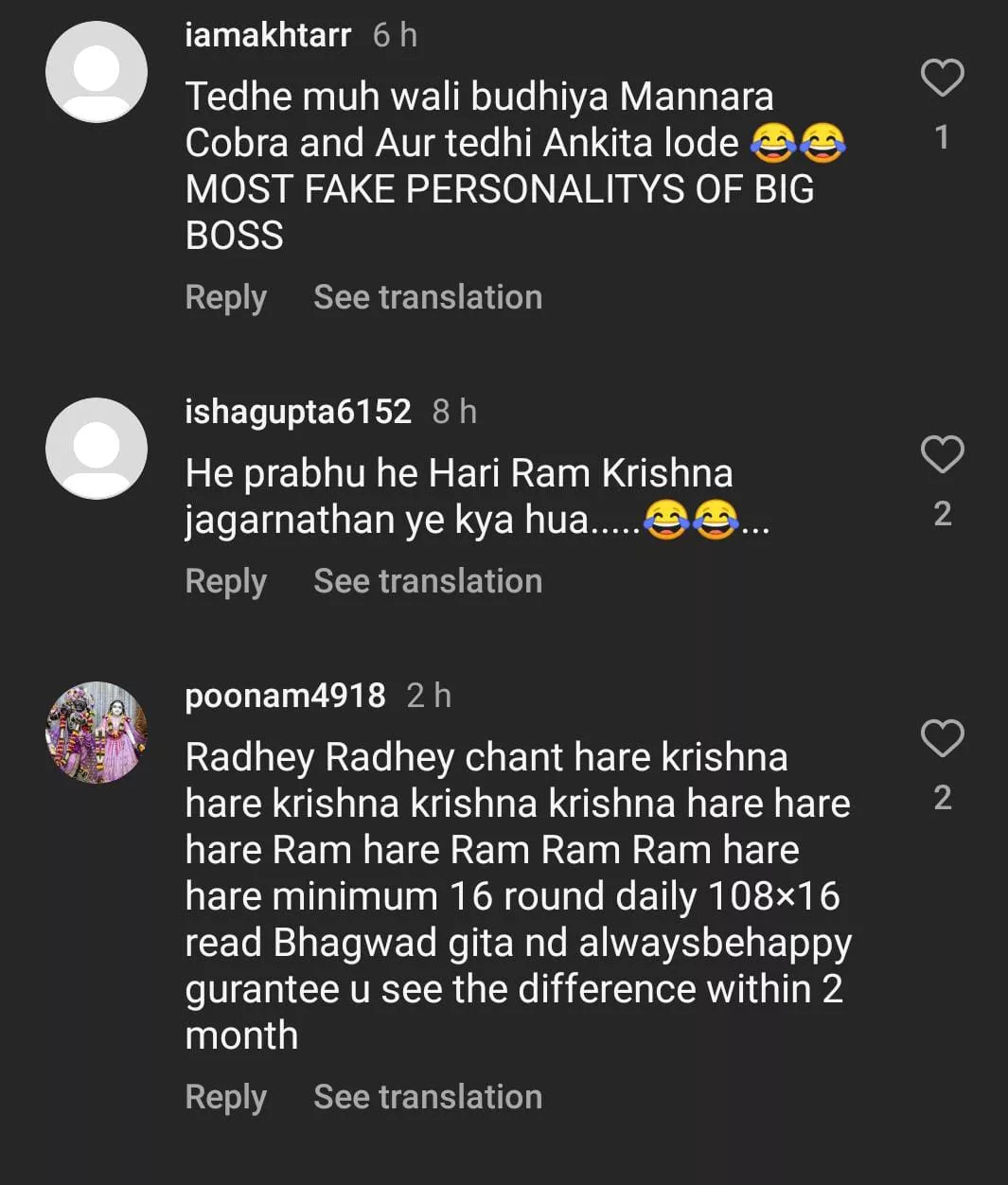The width and height of the screenshot is (1008, 1185).
Task: See translation of poonam4918's comment
Action: pos(428,1097)
